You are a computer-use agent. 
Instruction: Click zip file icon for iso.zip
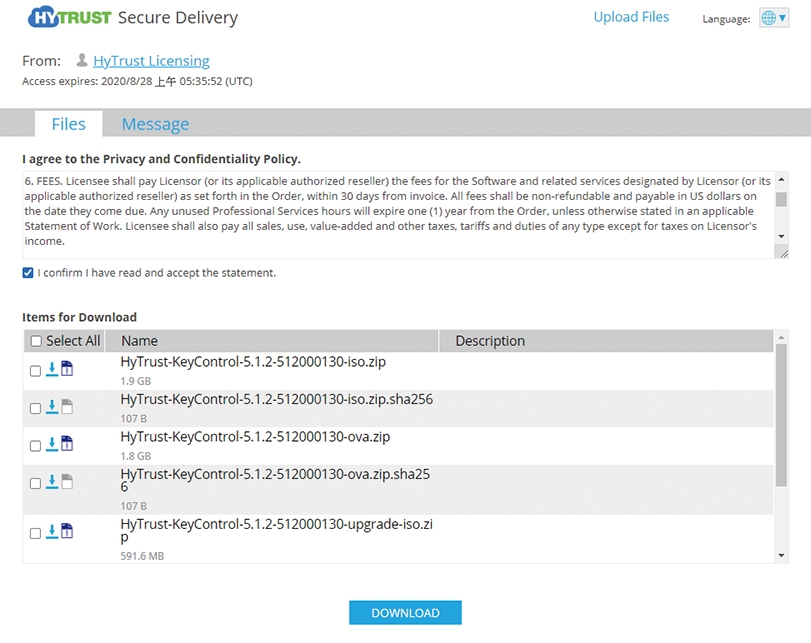tap(67, 368)
